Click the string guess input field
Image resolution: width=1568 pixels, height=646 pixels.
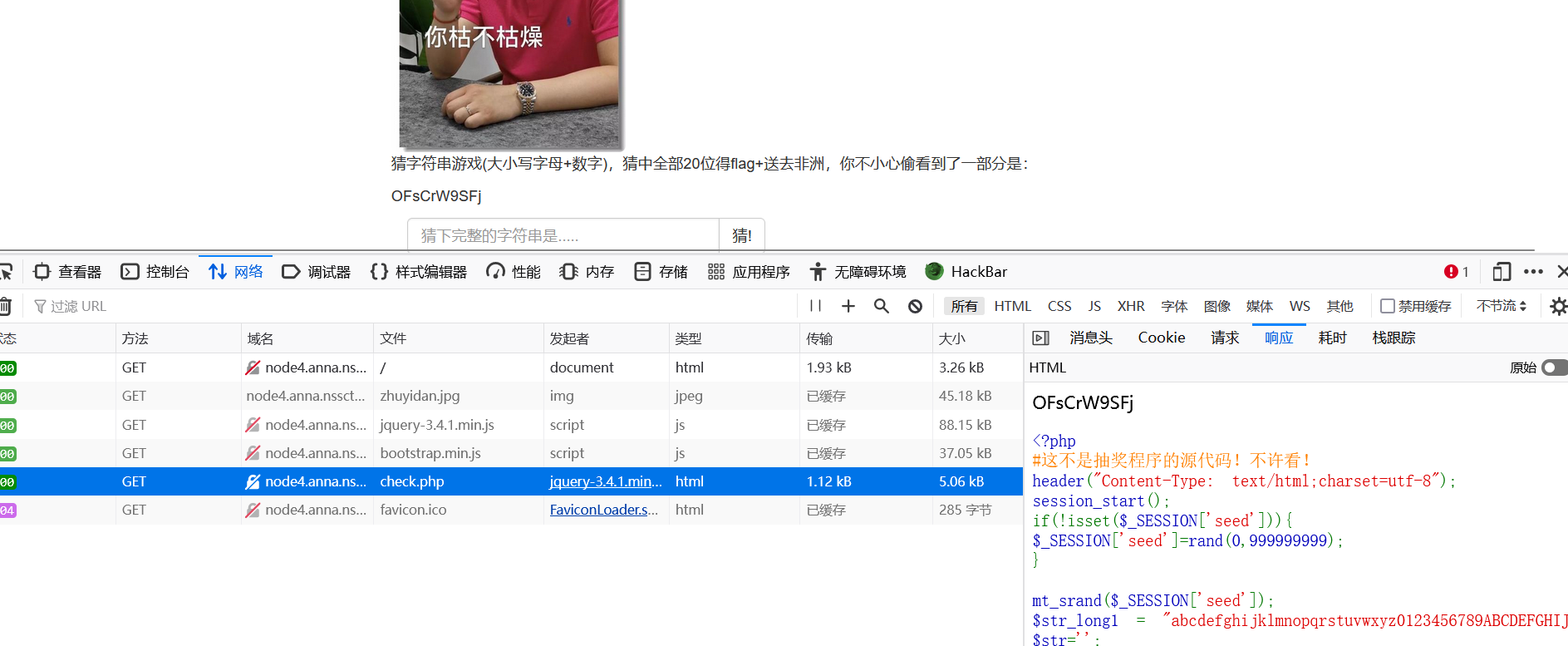click(x=563, y=235)
